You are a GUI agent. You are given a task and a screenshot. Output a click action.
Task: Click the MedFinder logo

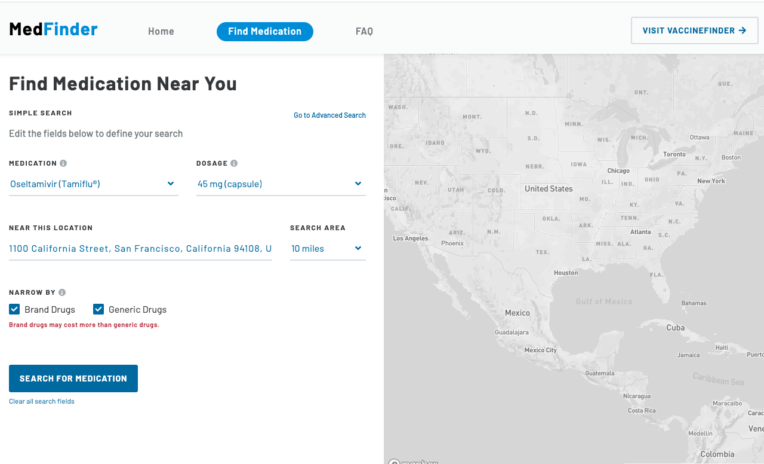tap(53, 30)
